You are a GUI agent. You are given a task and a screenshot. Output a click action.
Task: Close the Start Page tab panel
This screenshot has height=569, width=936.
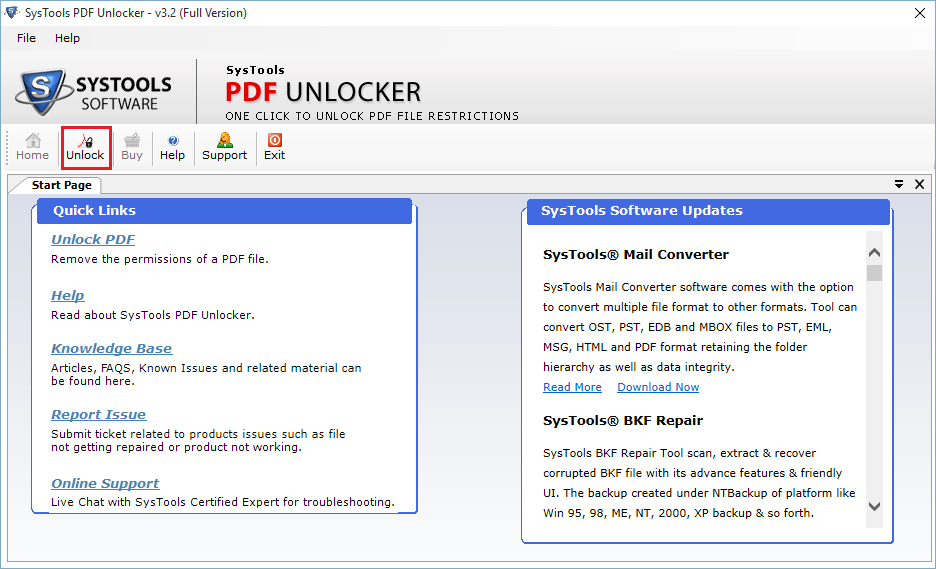click(x=918, y=184)
